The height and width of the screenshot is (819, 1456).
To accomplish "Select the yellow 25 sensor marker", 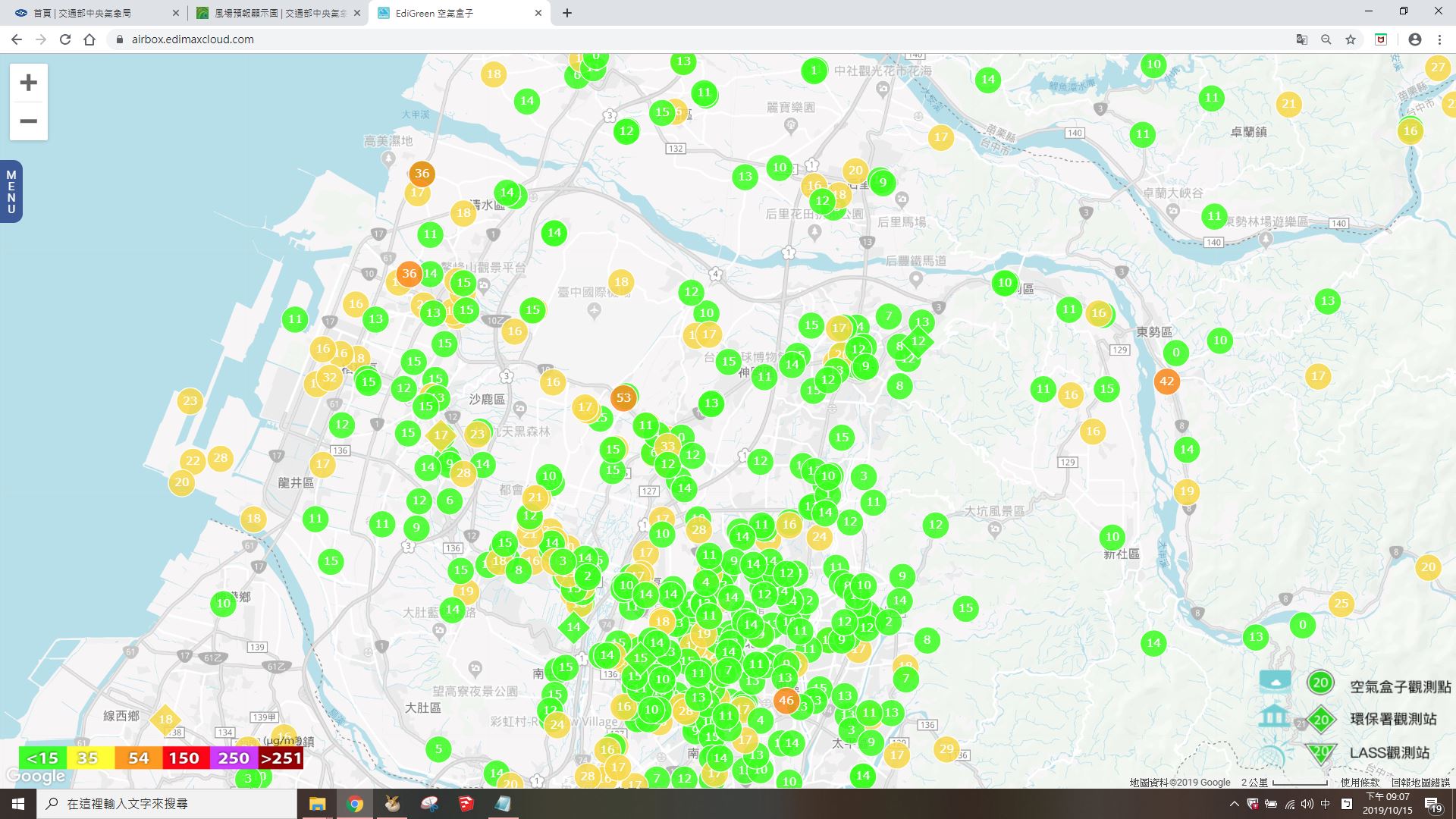I will 1341,604.
